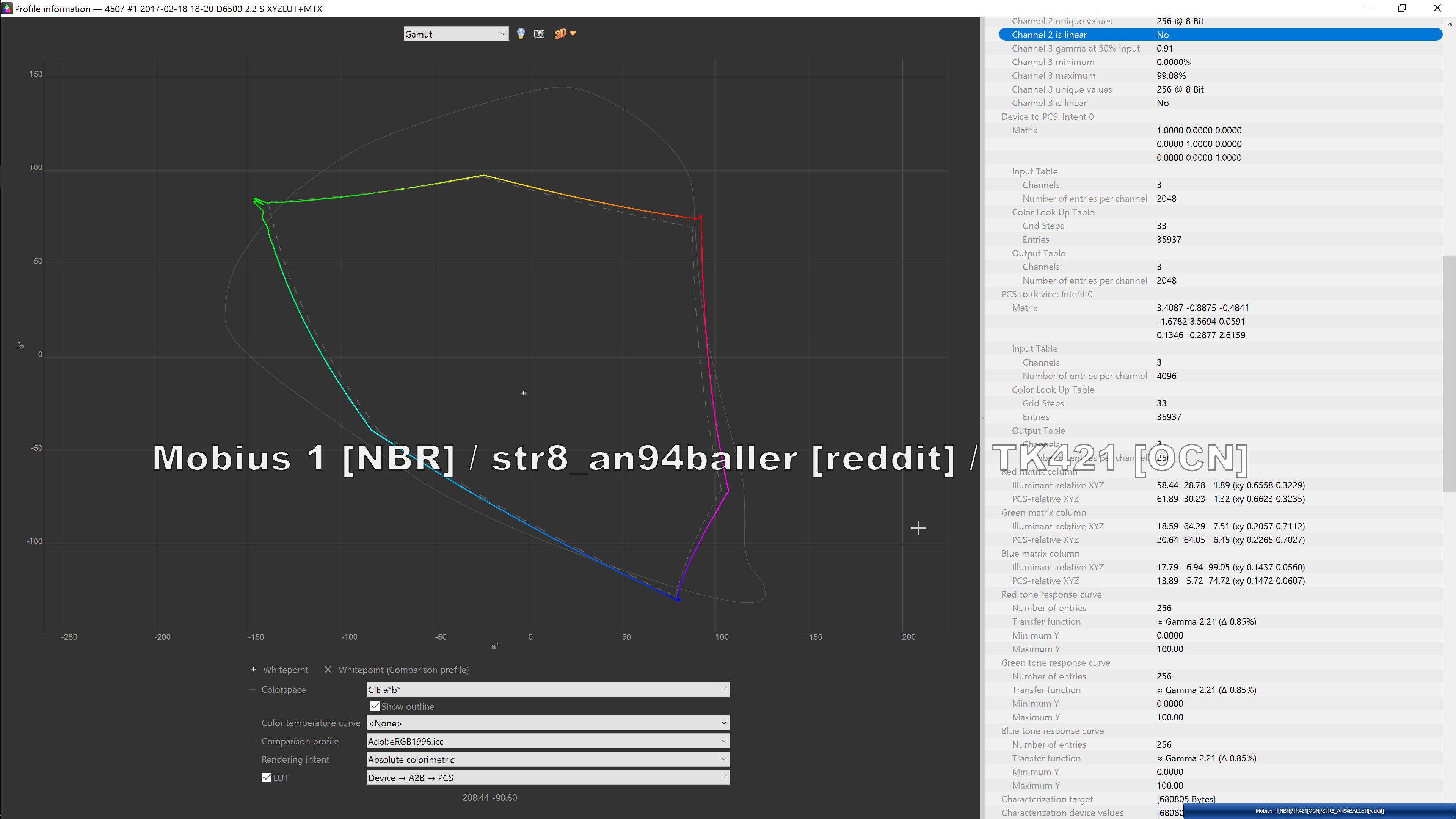Click the camera screenshot icon
1456x819 pixels.
tap(539, 34)
